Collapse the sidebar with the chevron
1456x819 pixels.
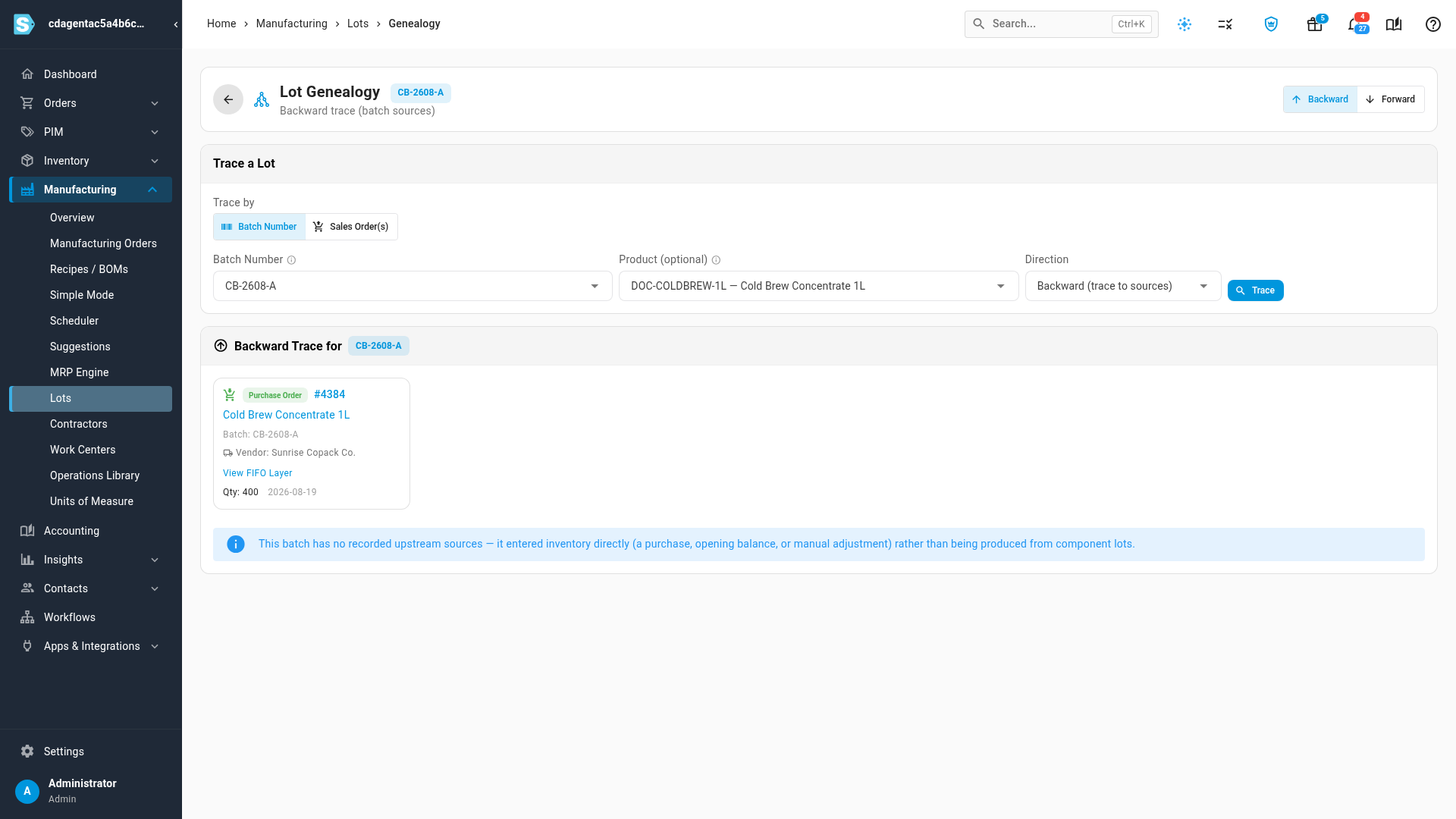click(176, 24)
